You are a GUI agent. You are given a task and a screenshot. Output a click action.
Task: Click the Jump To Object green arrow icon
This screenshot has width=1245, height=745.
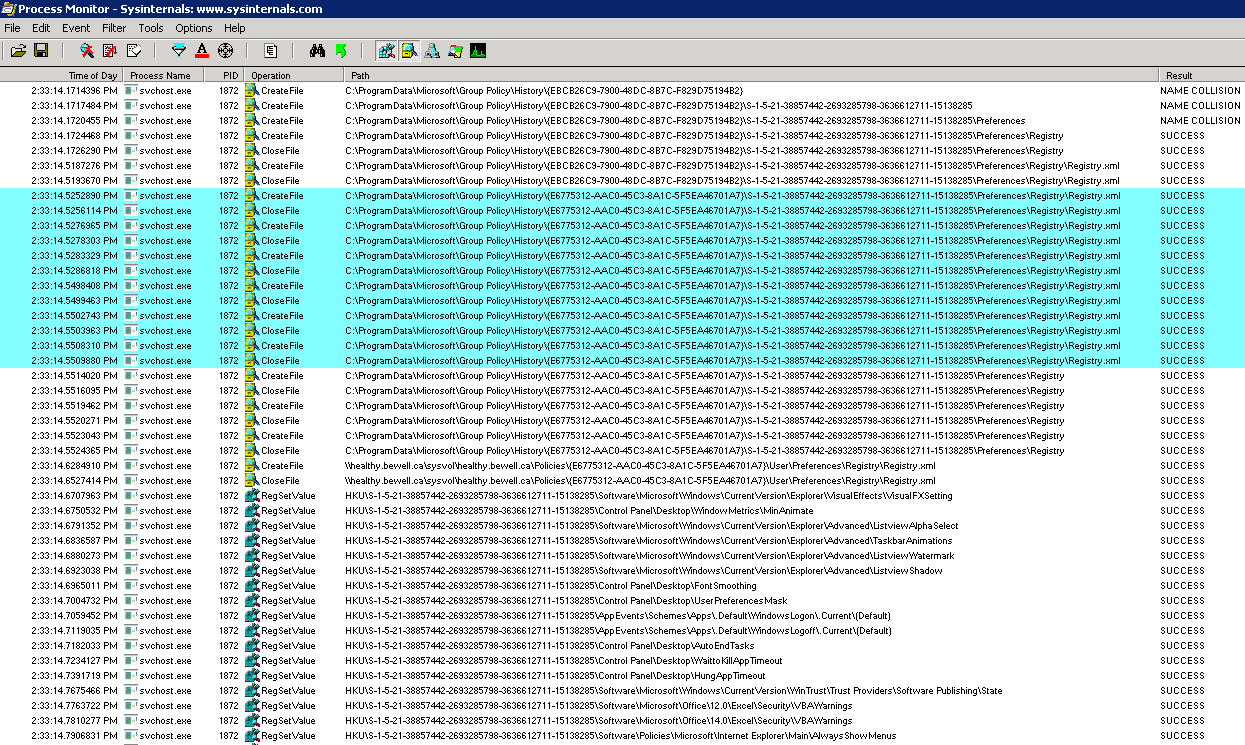pyautogui.click(x=340, y=50)
